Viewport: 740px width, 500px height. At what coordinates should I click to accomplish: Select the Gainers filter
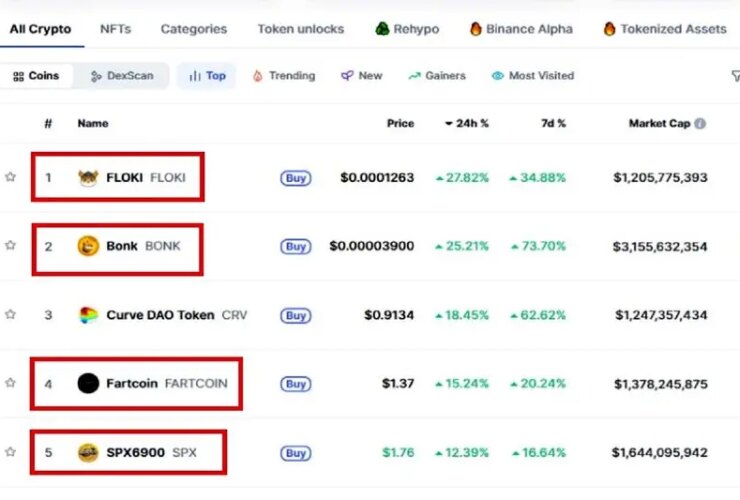pos(437,76)
